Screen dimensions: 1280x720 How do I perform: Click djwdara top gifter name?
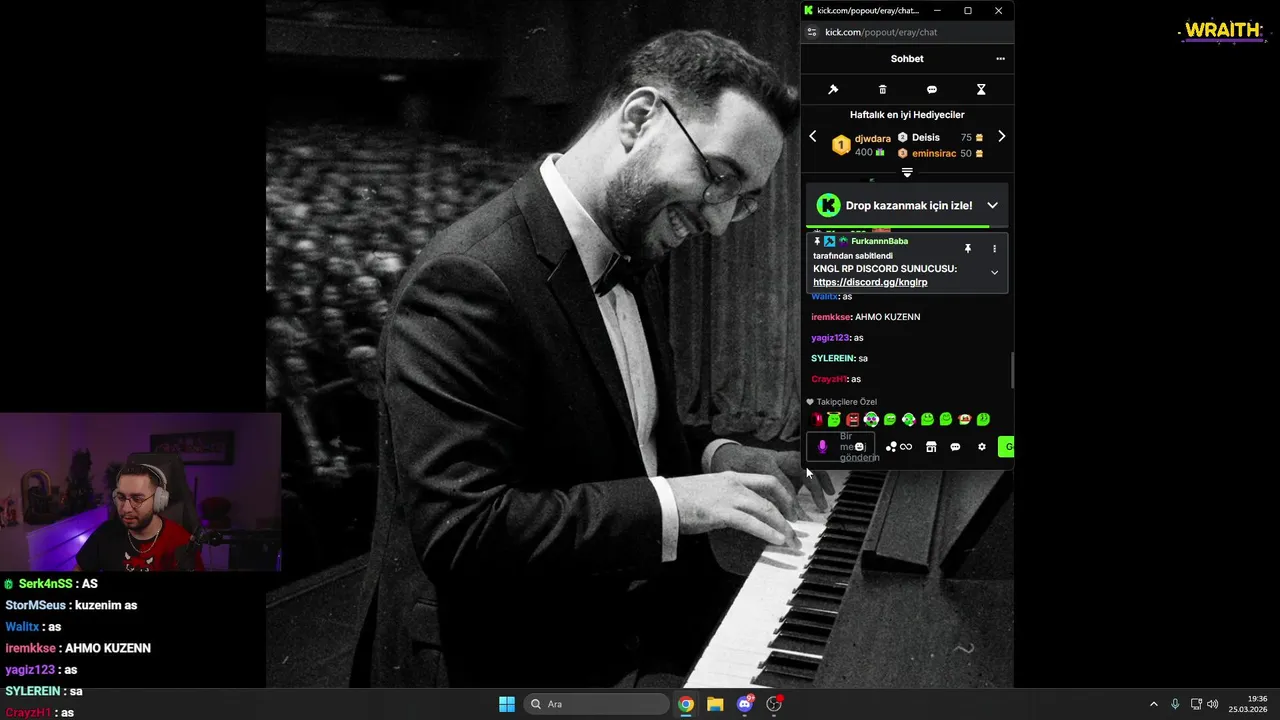click(872, 139)
